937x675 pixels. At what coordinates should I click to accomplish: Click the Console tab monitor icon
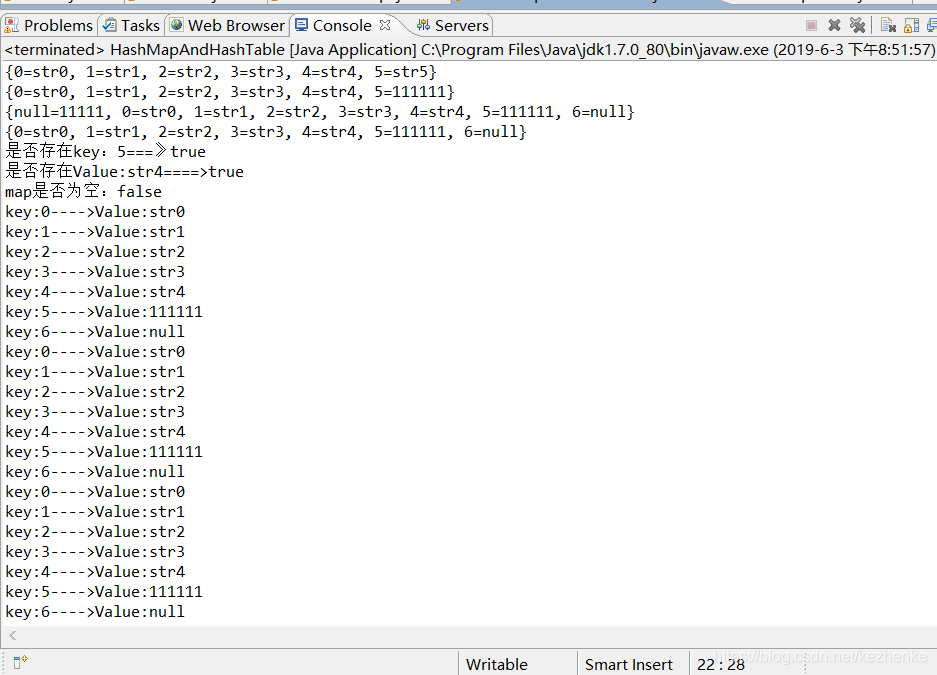pos(302,25)
